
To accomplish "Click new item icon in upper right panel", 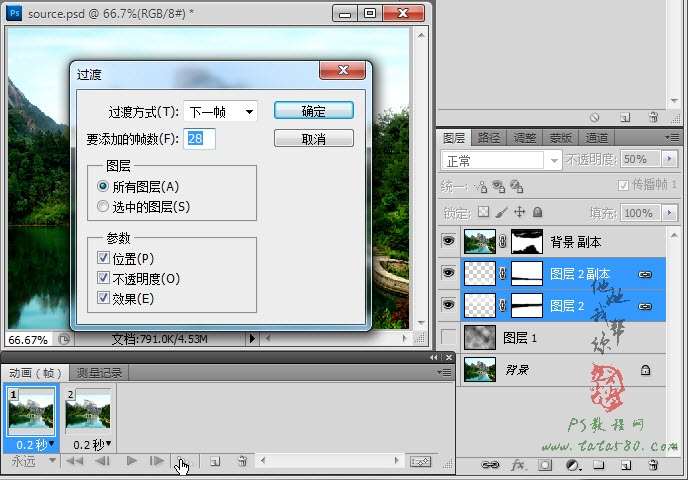I will pyautogui.click(x=625, y=117).
